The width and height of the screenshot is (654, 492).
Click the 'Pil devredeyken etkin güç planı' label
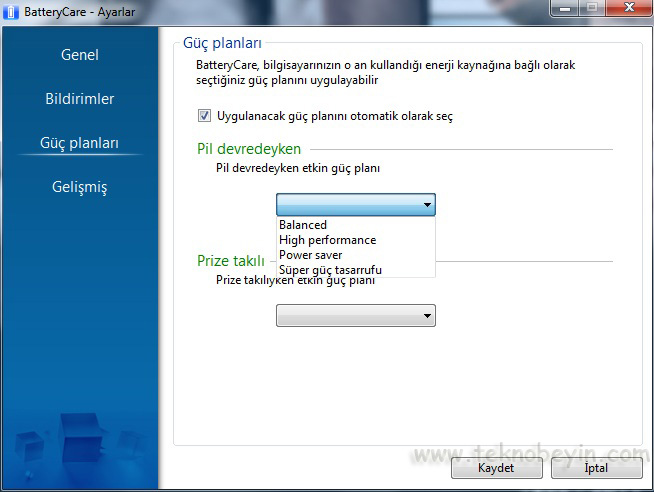298,168
